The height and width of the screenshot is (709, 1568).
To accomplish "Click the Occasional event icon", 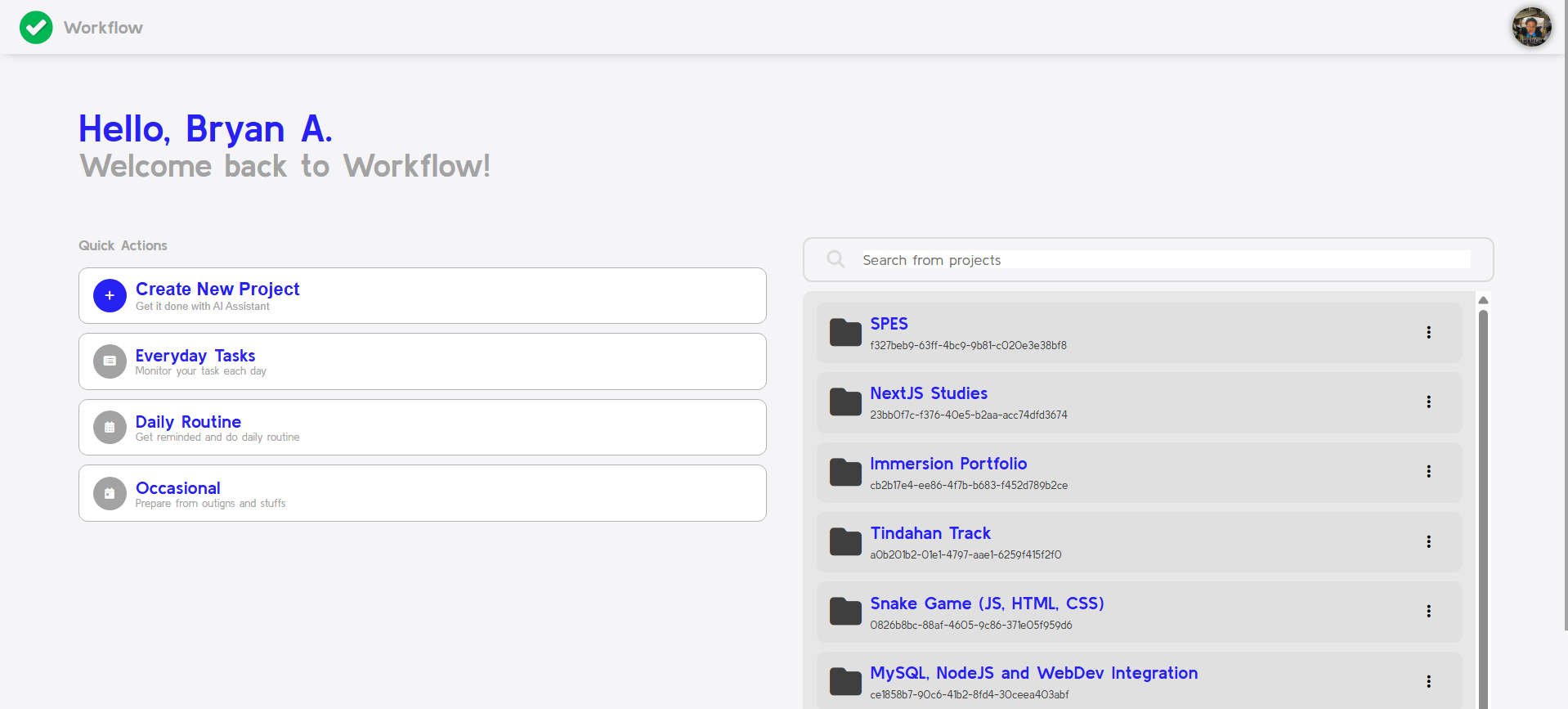I will tap(110, 494).
